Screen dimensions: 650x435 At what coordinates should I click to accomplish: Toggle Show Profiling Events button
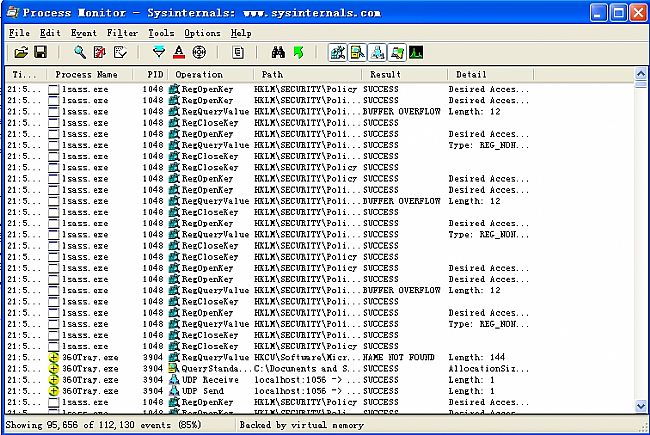[x=416, y=53]
